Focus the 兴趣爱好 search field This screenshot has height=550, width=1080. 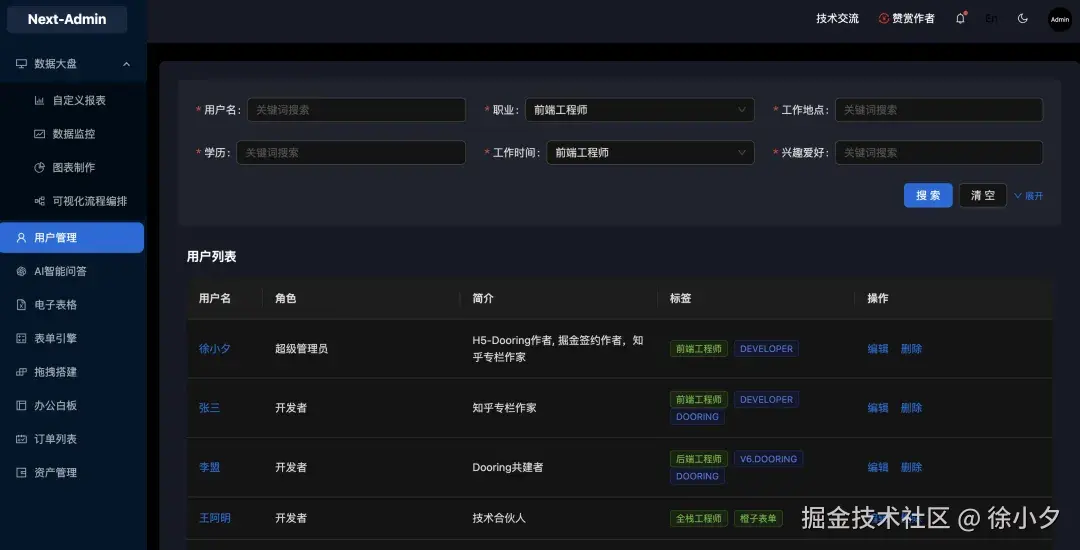coord(939,153)
